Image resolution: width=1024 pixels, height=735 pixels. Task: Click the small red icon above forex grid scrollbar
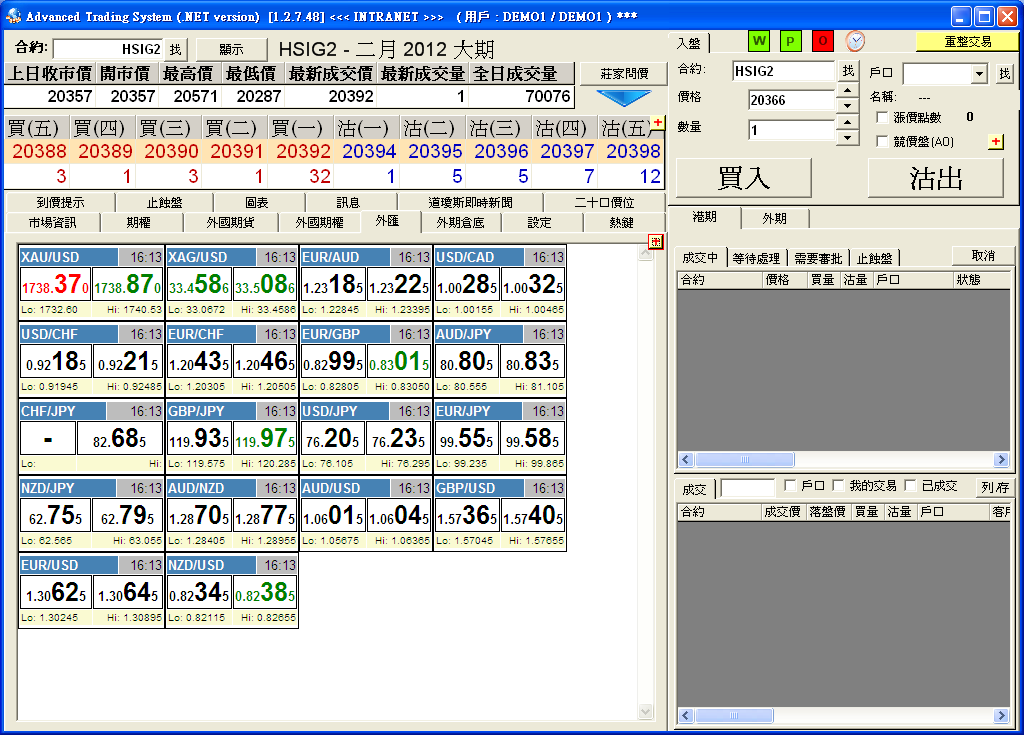(655, 241)
